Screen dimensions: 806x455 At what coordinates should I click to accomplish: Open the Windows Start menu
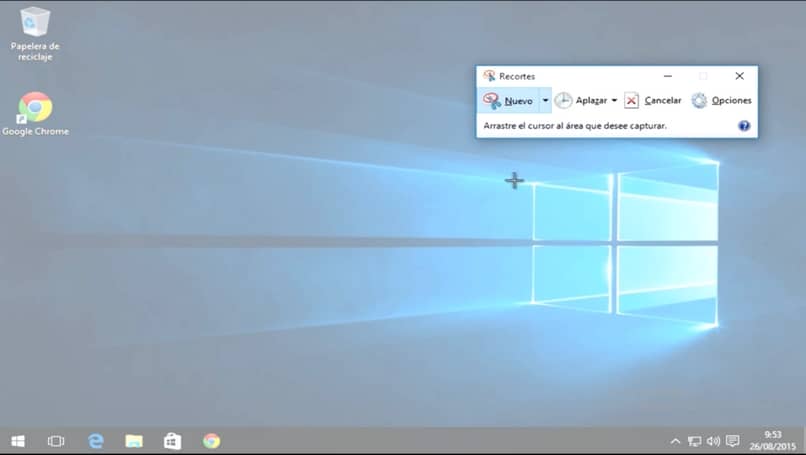(x=18, y=441)
